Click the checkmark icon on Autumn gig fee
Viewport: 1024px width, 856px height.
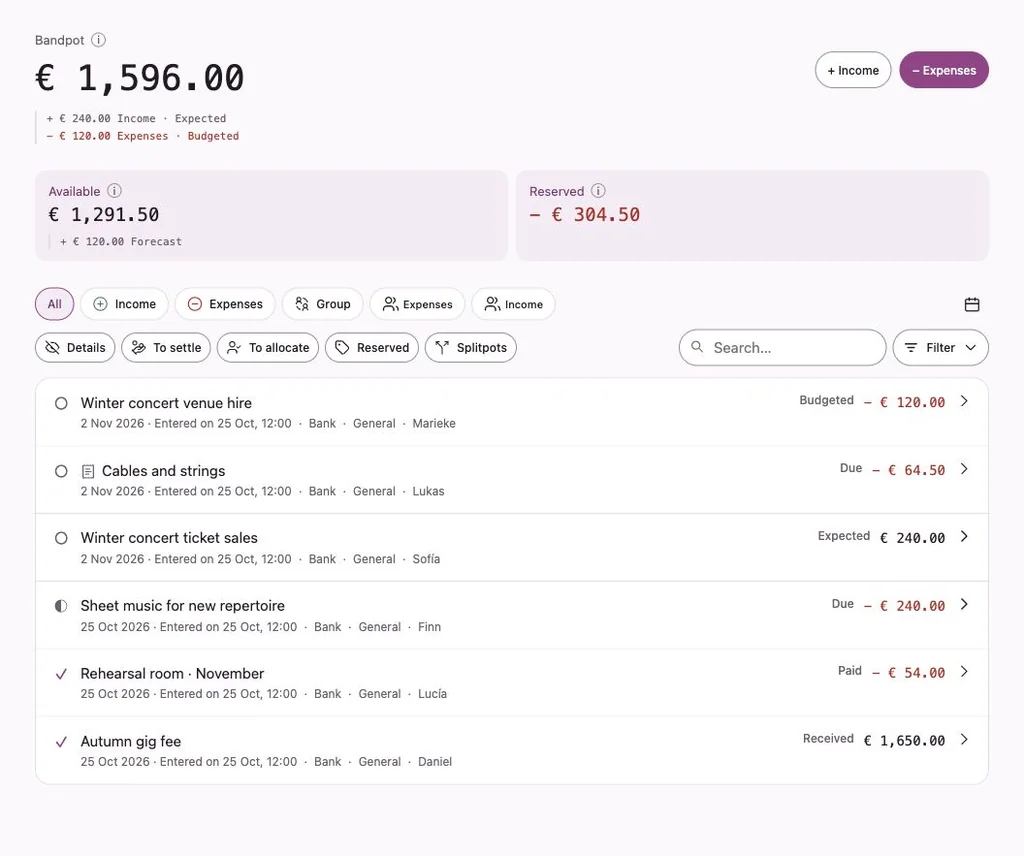click(x=61, y=742)
